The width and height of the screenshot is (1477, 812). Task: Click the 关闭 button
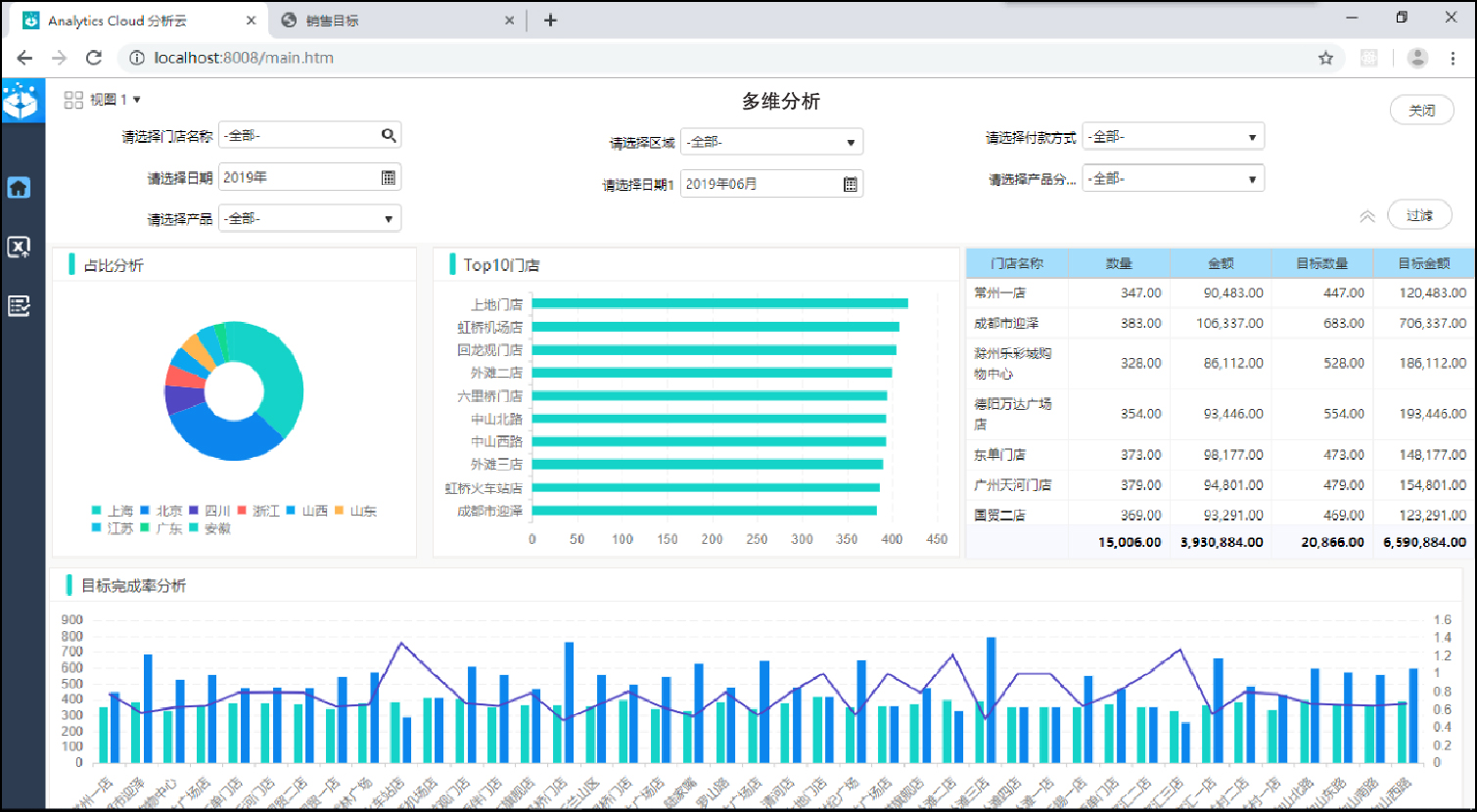(1422, 111)
